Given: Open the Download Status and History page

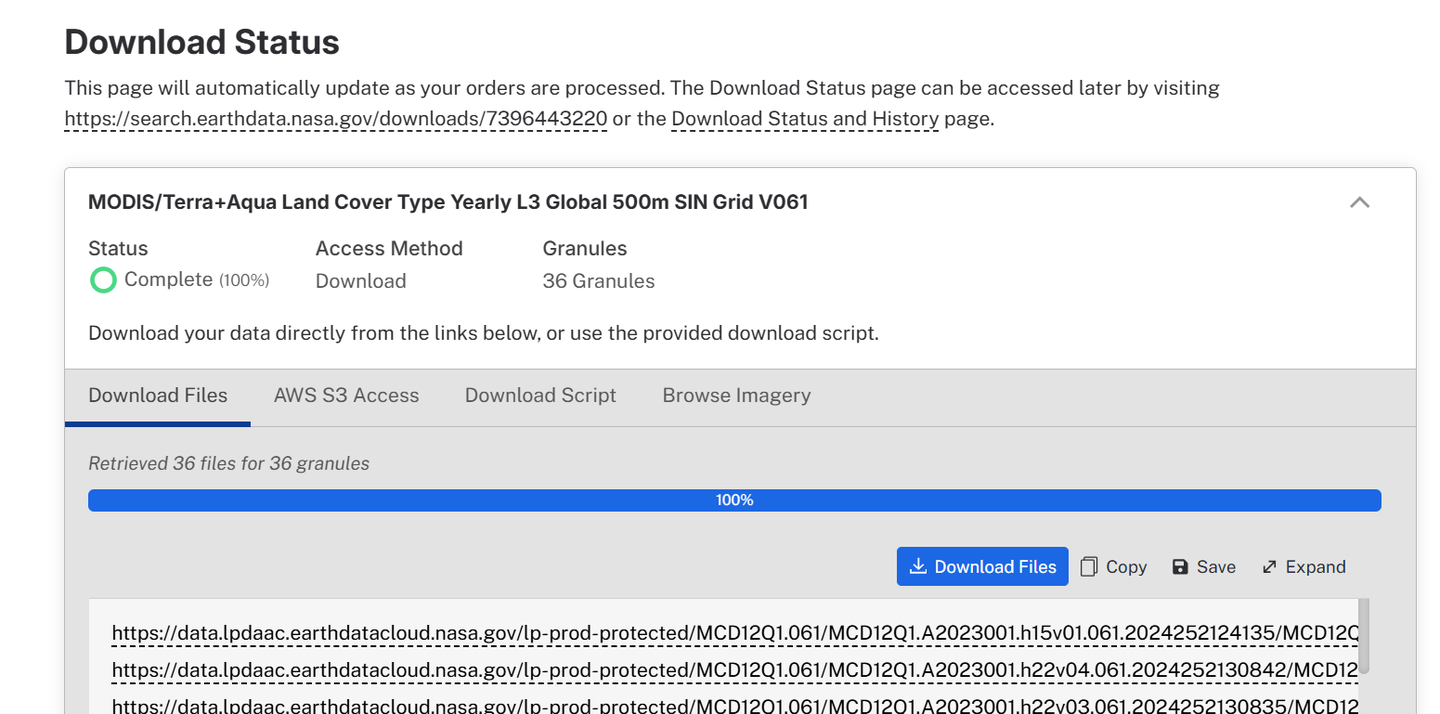Looking at the screenshot, I should pyautogui.click(x=804, y=119).
